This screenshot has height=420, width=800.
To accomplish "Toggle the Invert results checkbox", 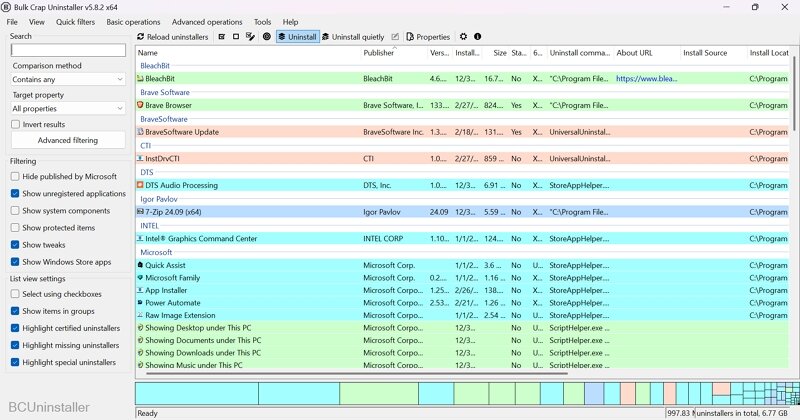I will [x=15, y=124].
